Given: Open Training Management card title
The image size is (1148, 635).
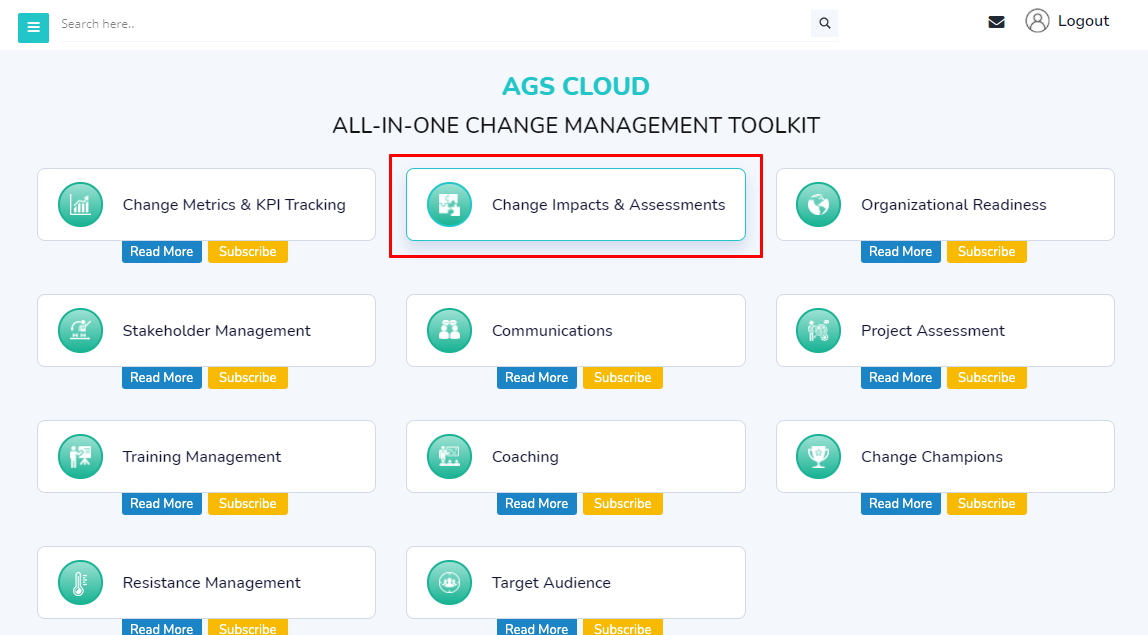Looking at the screenshot, I should pyautogui.click(x=201, y=456).
